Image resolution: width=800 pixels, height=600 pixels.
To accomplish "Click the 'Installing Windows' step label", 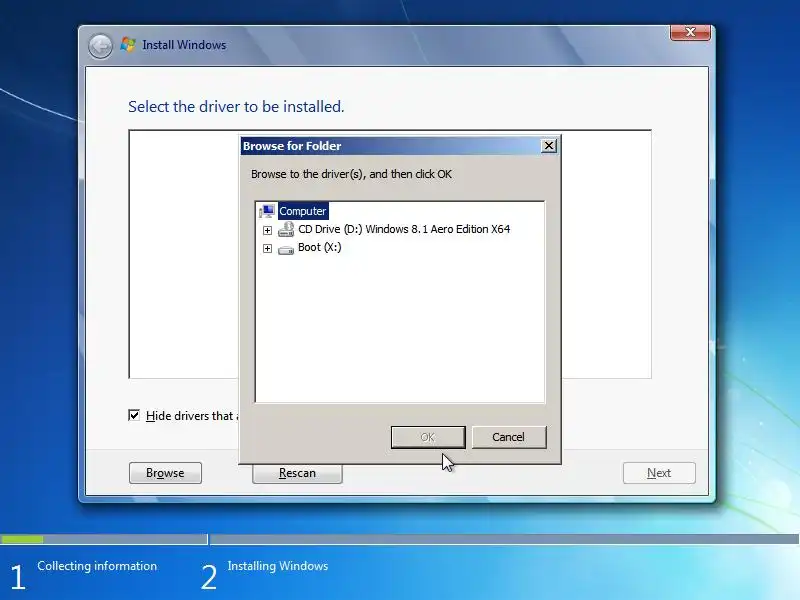I will coord(278,566).
